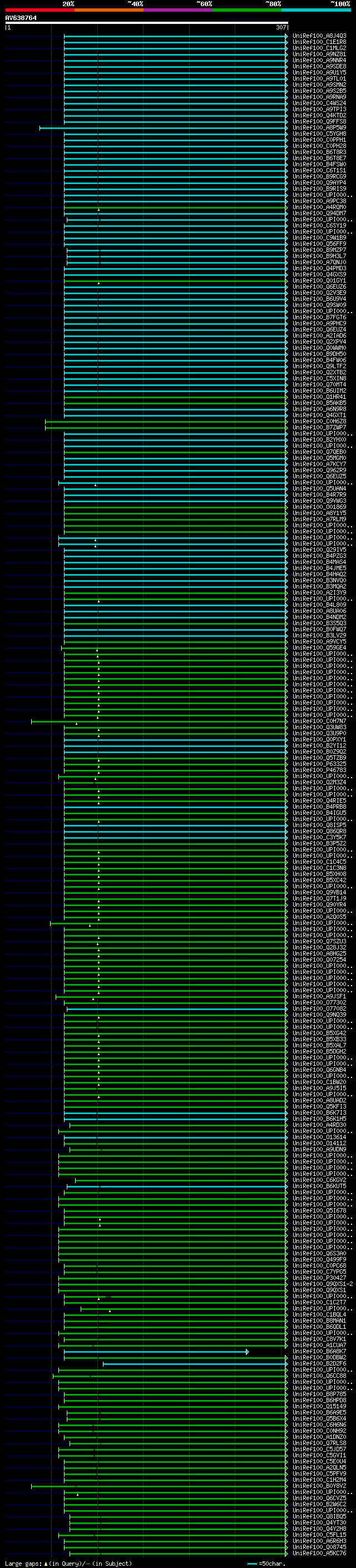Screen dimensions: 356x1568
Task: Open hit UniRef100_C1E1R8
Action: tap(319, 42)
